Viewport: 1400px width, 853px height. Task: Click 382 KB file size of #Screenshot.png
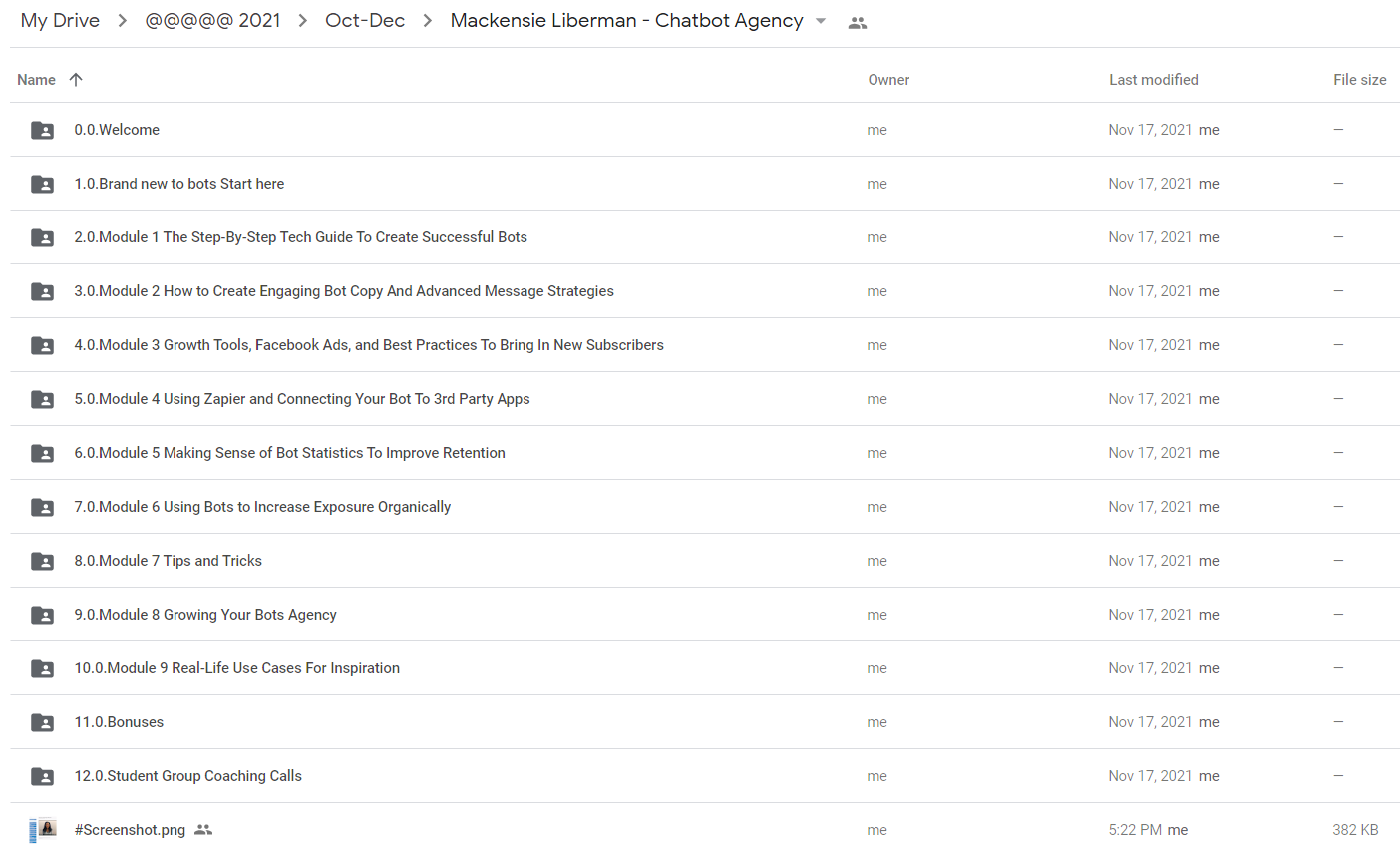1355,830
